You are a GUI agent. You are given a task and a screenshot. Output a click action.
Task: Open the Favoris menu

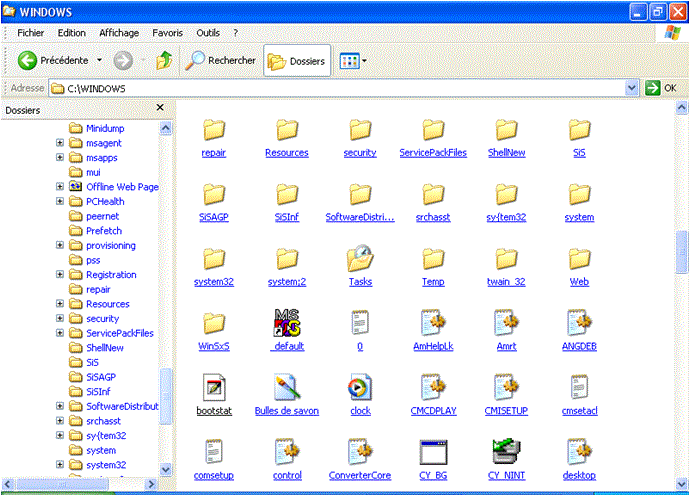tap(167, 33)
